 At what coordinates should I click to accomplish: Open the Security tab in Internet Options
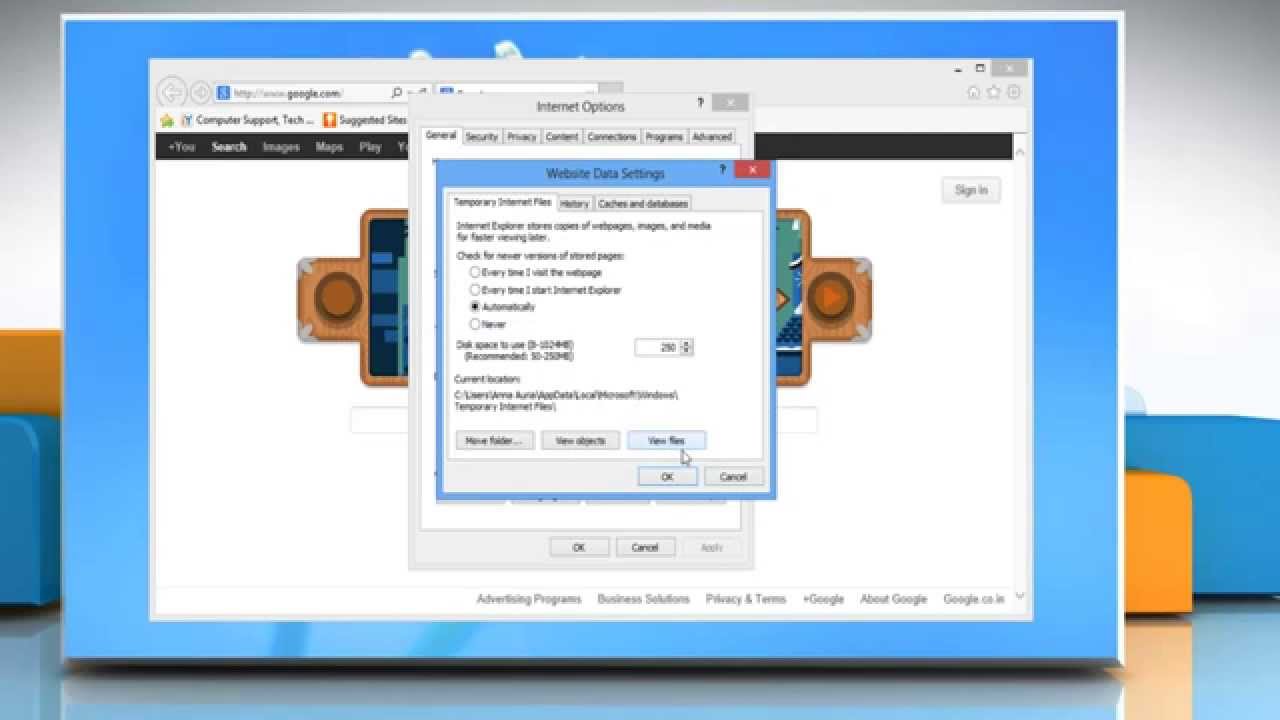(481, 136)
